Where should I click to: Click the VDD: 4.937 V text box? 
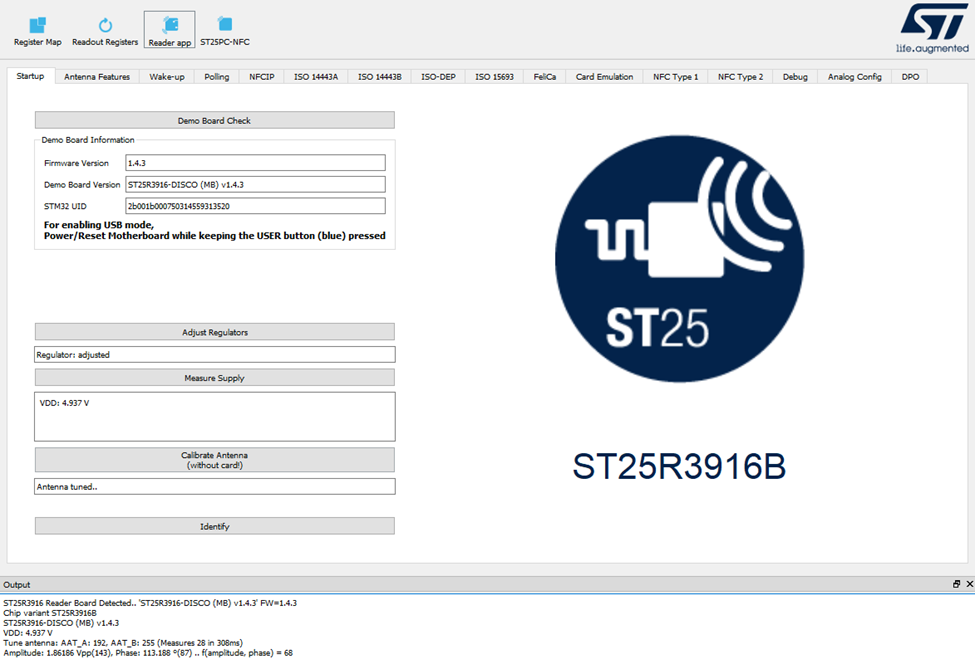[215, 417]
